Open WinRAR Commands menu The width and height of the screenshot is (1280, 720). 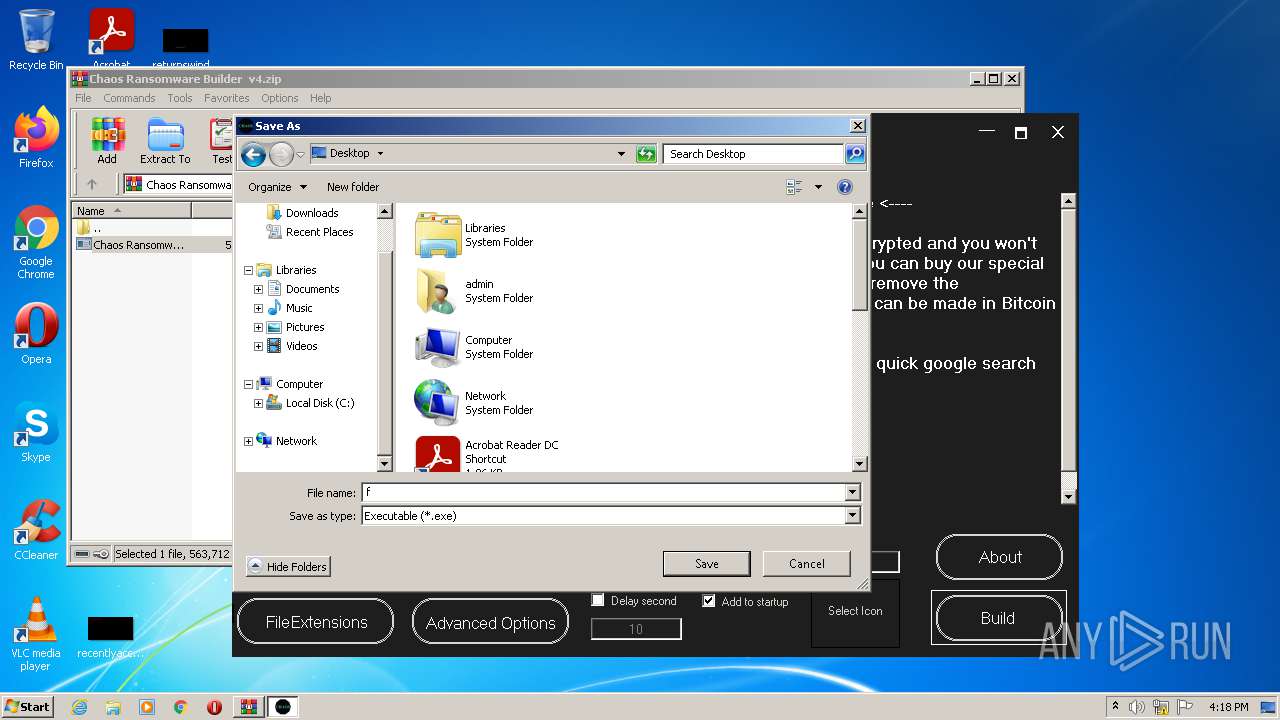point(129,98)
